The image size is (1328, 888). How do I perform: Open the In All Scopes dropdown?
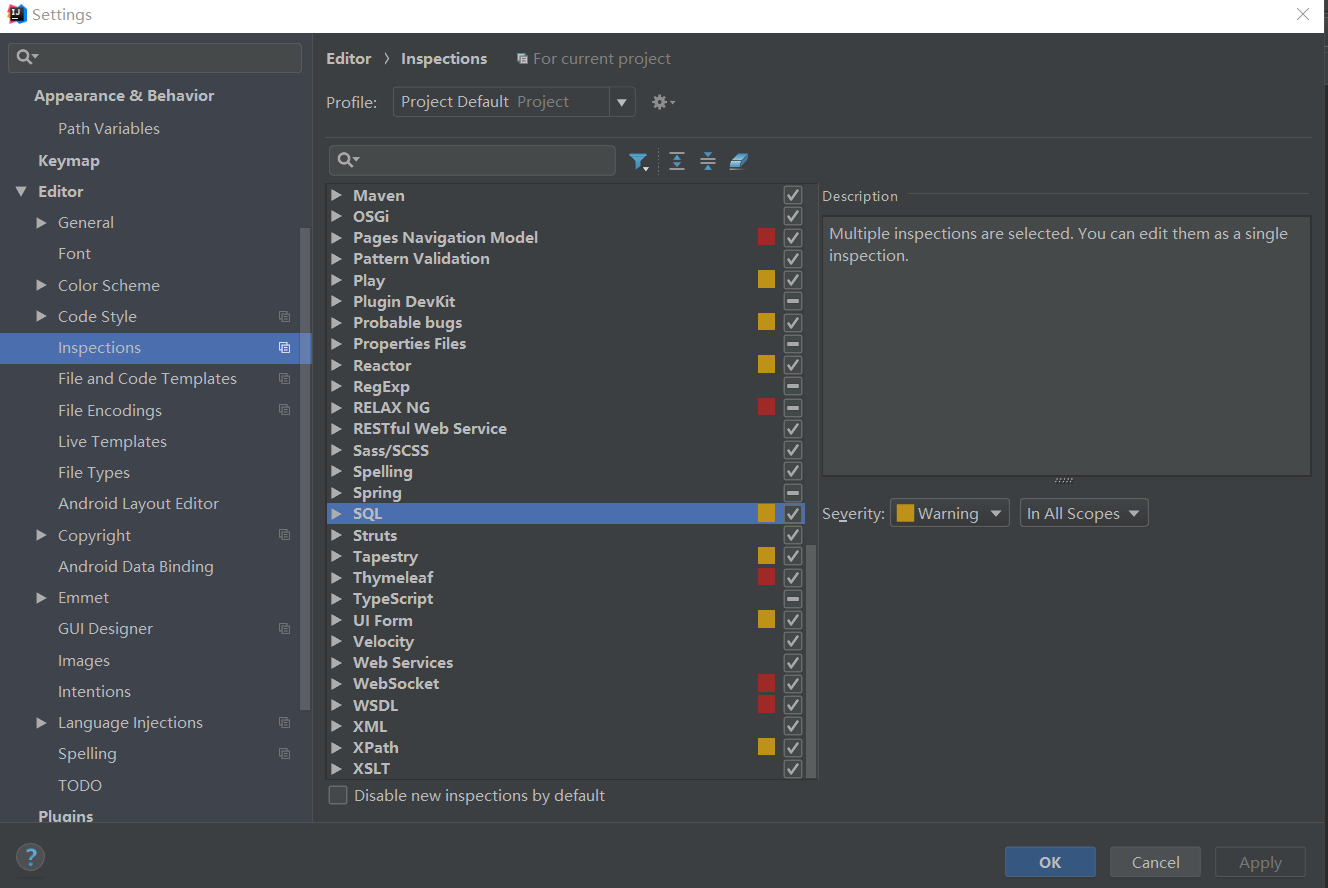(x=1084, y=513)
